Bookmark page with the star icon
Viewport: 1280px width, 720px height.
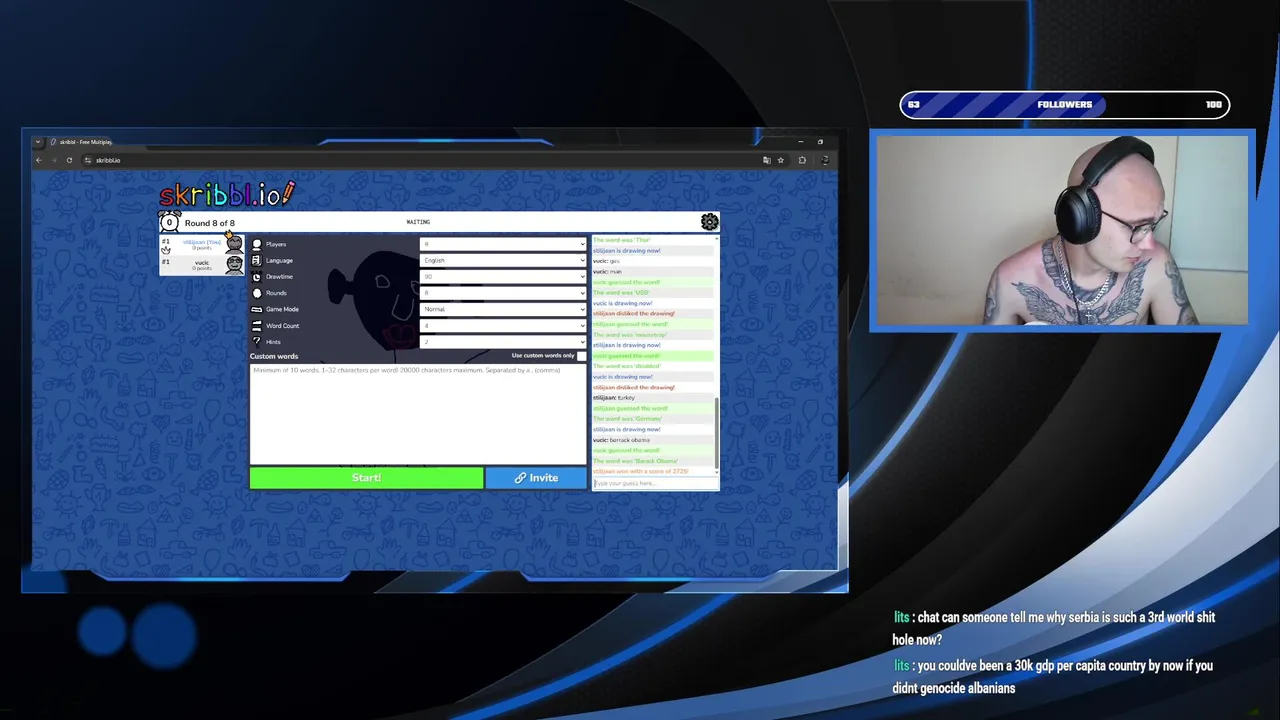[x=781, y=160]
